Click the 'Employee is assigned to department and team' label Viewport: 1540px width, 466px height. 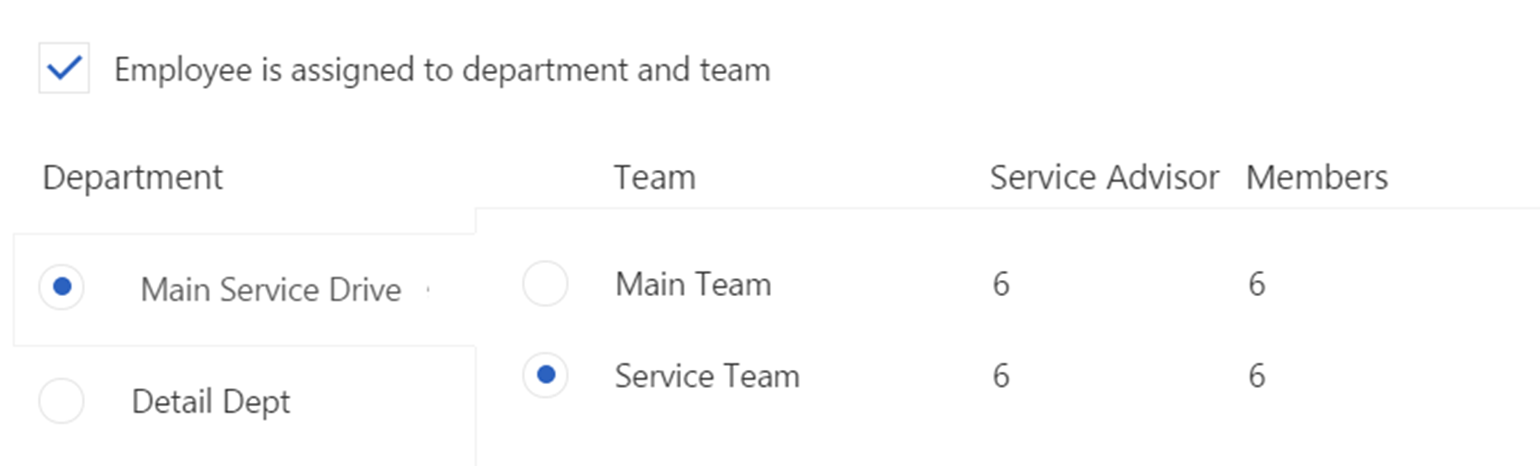pyautogui.click(x=441, y=70)
